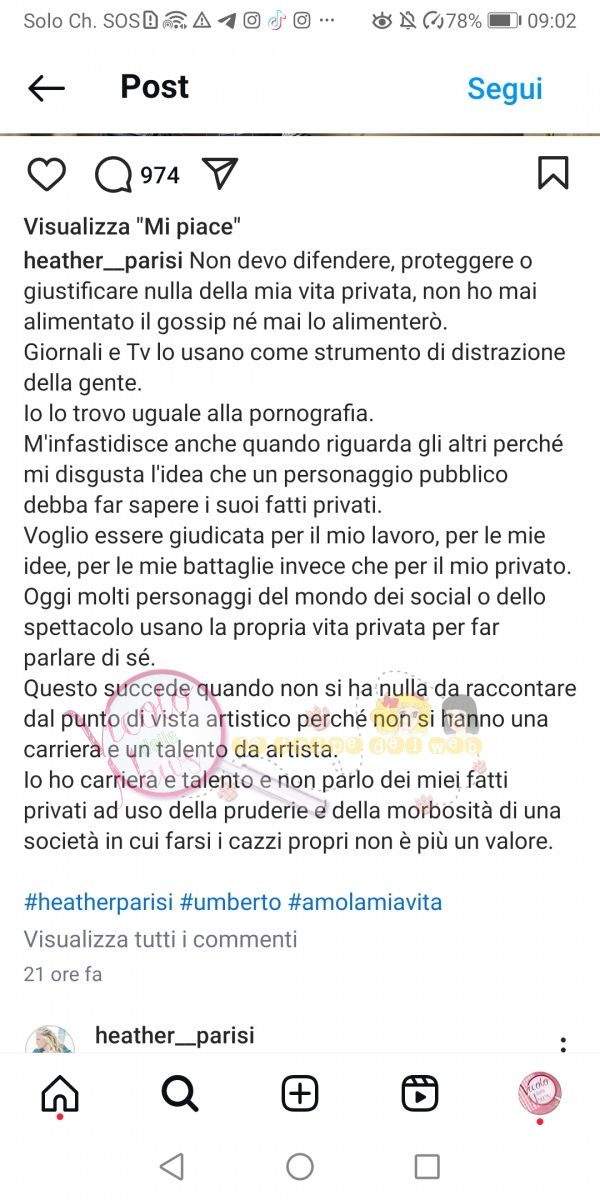Like the post with heart icon

pyautogui.click(x=46, y=174)
